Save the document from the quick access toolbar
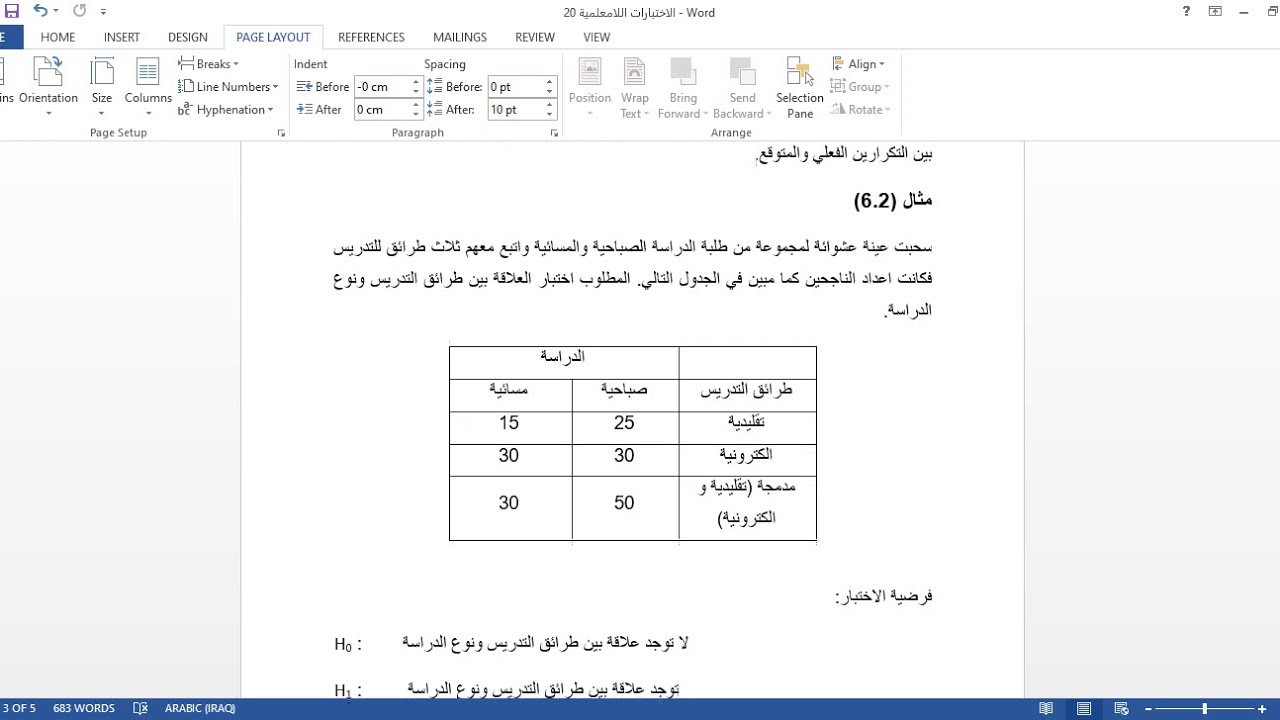Viewport: 1280px width, 720px height. 12,12
